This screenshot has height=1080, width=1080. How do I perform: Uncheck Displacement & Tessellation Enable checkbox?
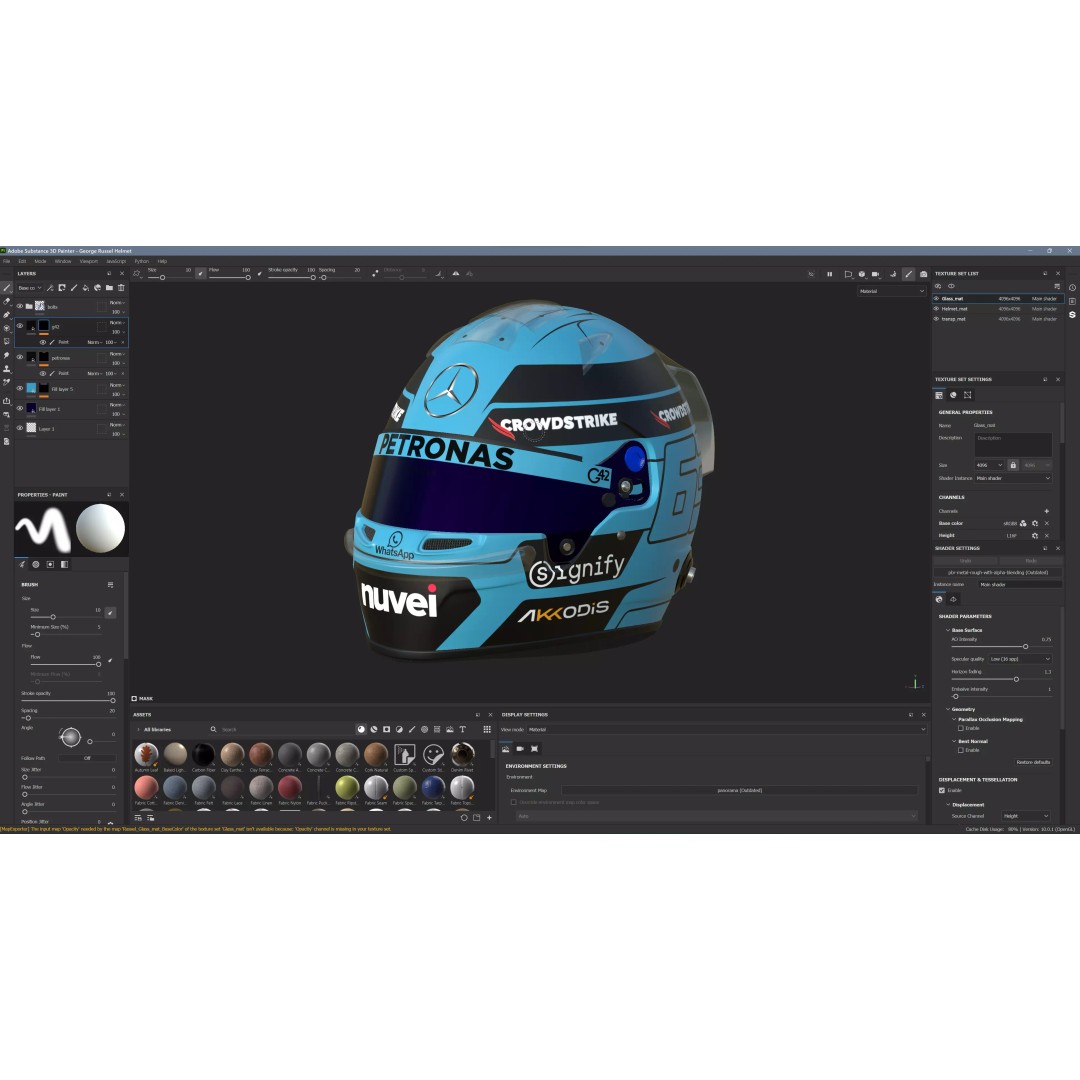click(x=942, y=790)
